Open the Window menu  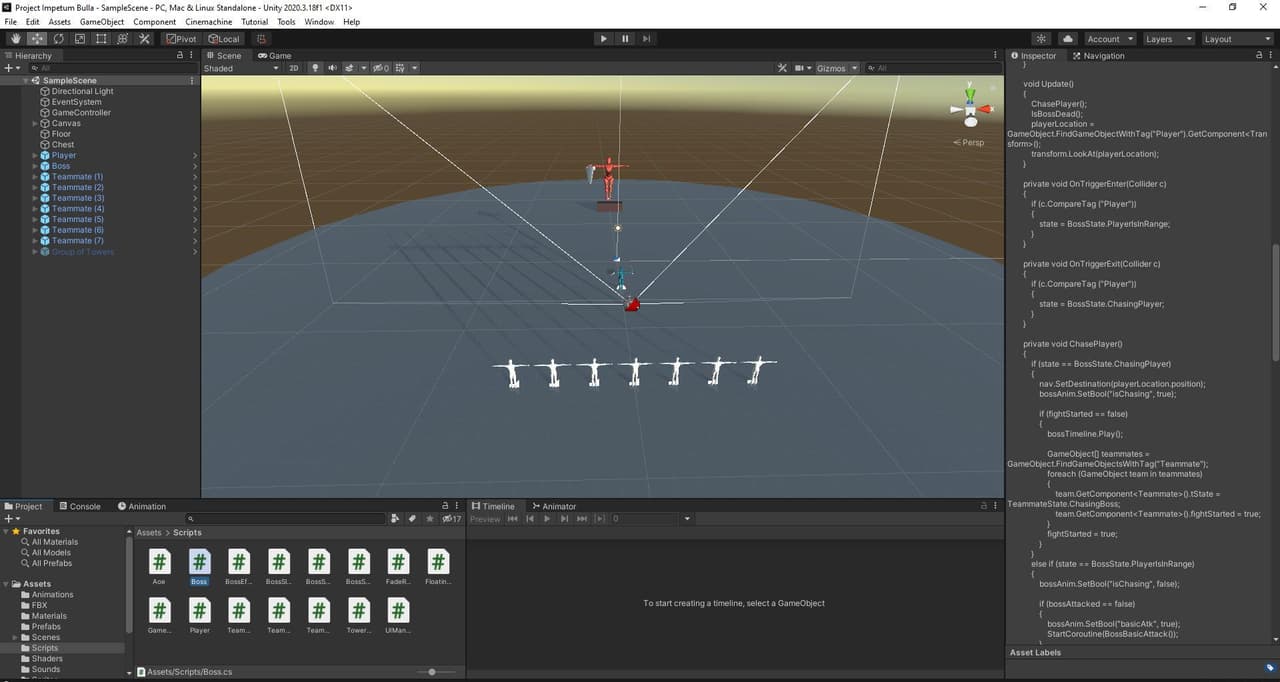[319, 21]
